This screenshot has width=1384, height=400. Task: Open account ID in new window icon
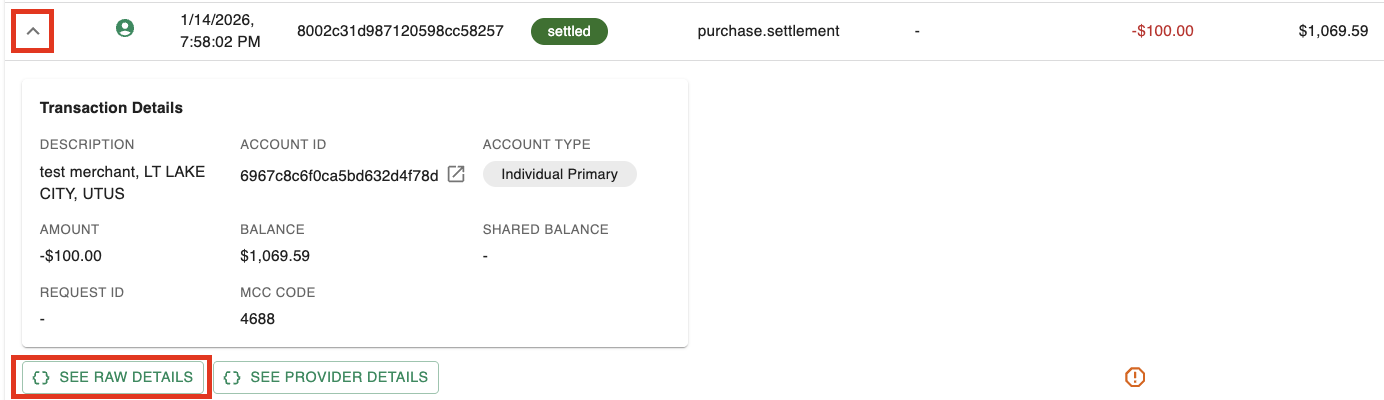(456, 175)
